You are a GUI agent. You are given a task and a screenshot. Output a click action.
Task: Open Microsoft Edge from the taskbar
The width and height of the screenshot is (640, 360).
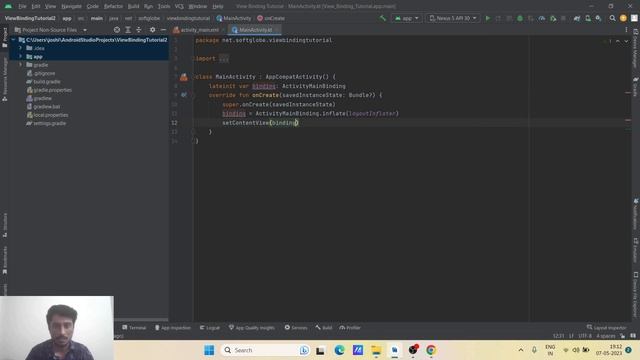339,350
